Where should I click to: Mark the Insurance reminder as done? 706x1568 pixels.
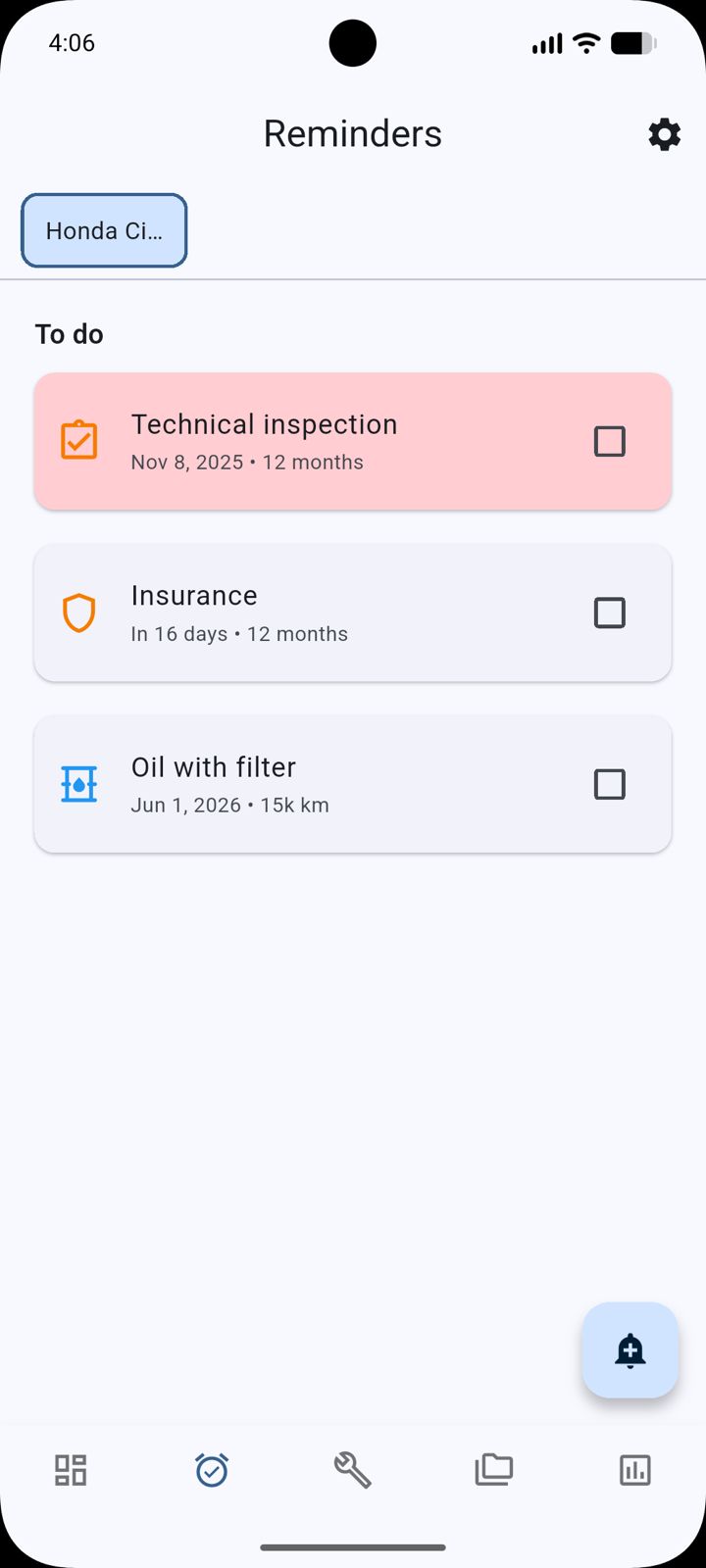click(x=610, y=612)
